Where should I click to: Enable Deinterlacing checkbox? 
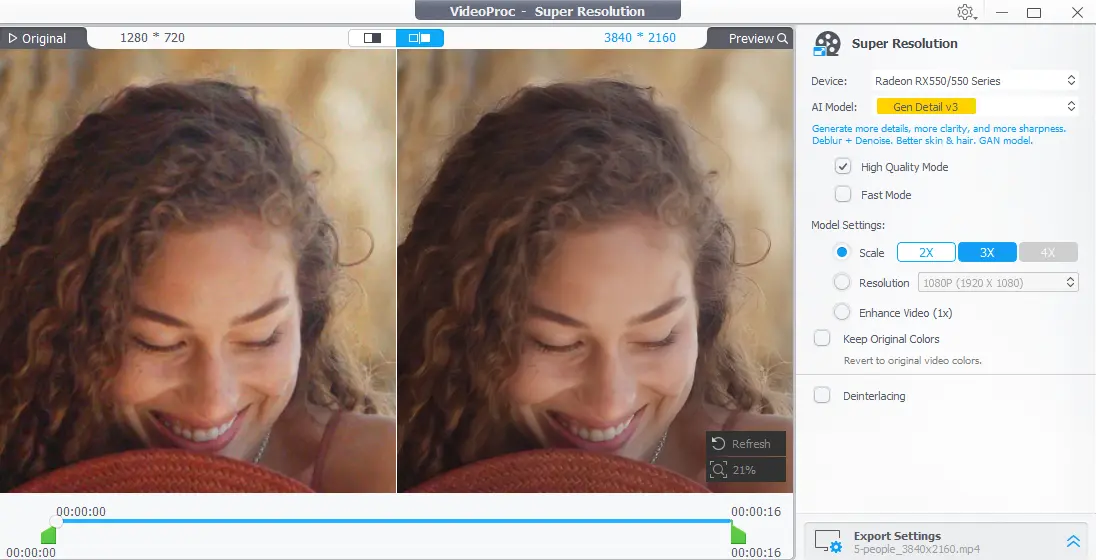pos(822,396)
